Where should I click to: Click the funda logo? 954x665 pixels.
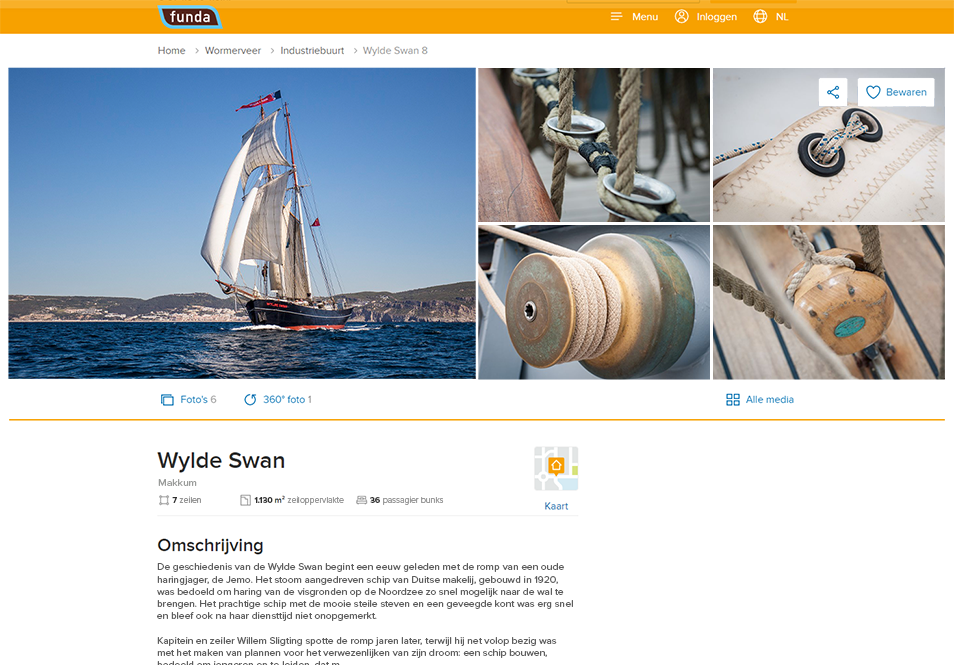click(190, 17)
